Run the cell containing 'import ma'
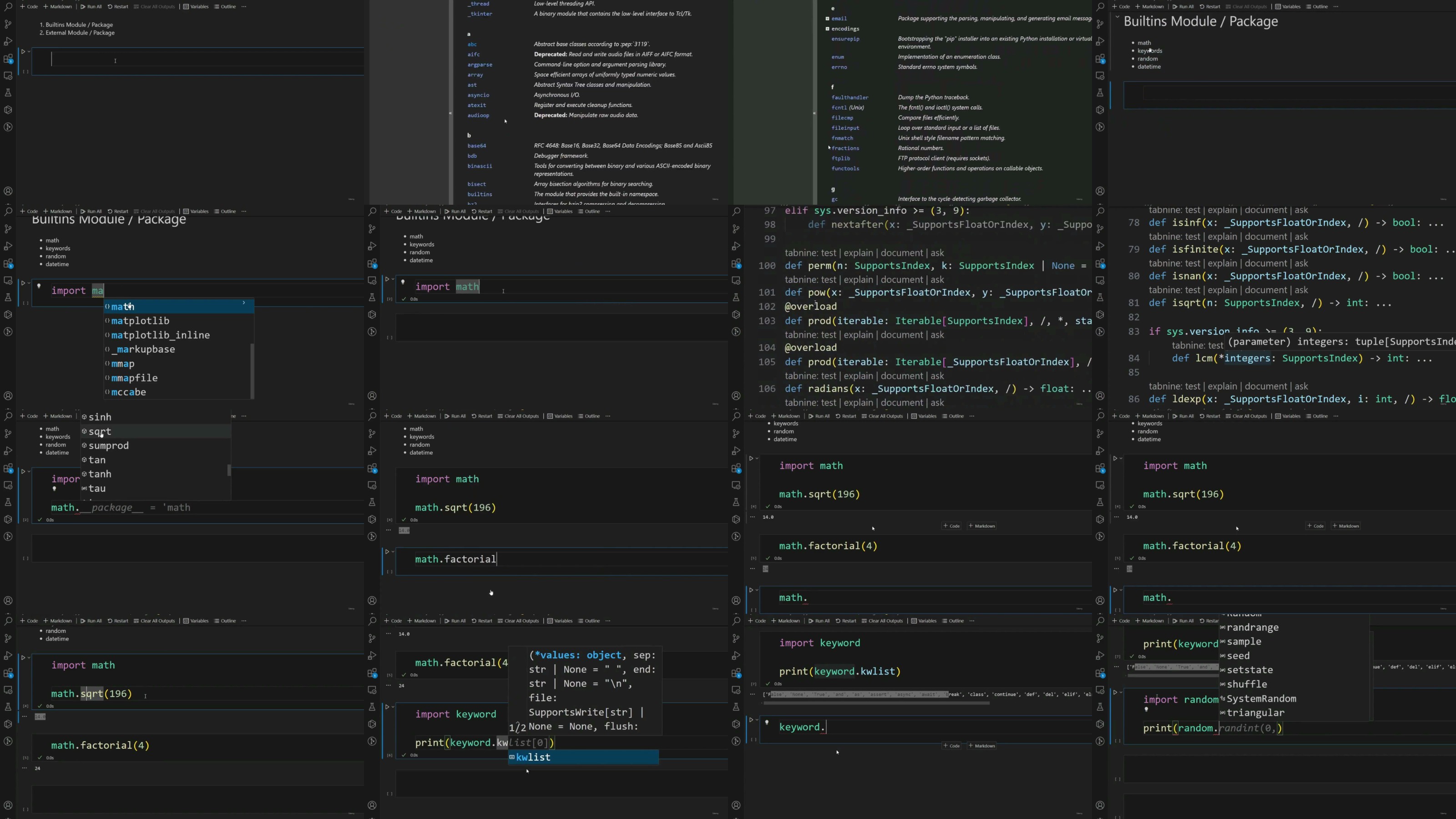Screen dimensions: 1456x819 click(23, 283)
